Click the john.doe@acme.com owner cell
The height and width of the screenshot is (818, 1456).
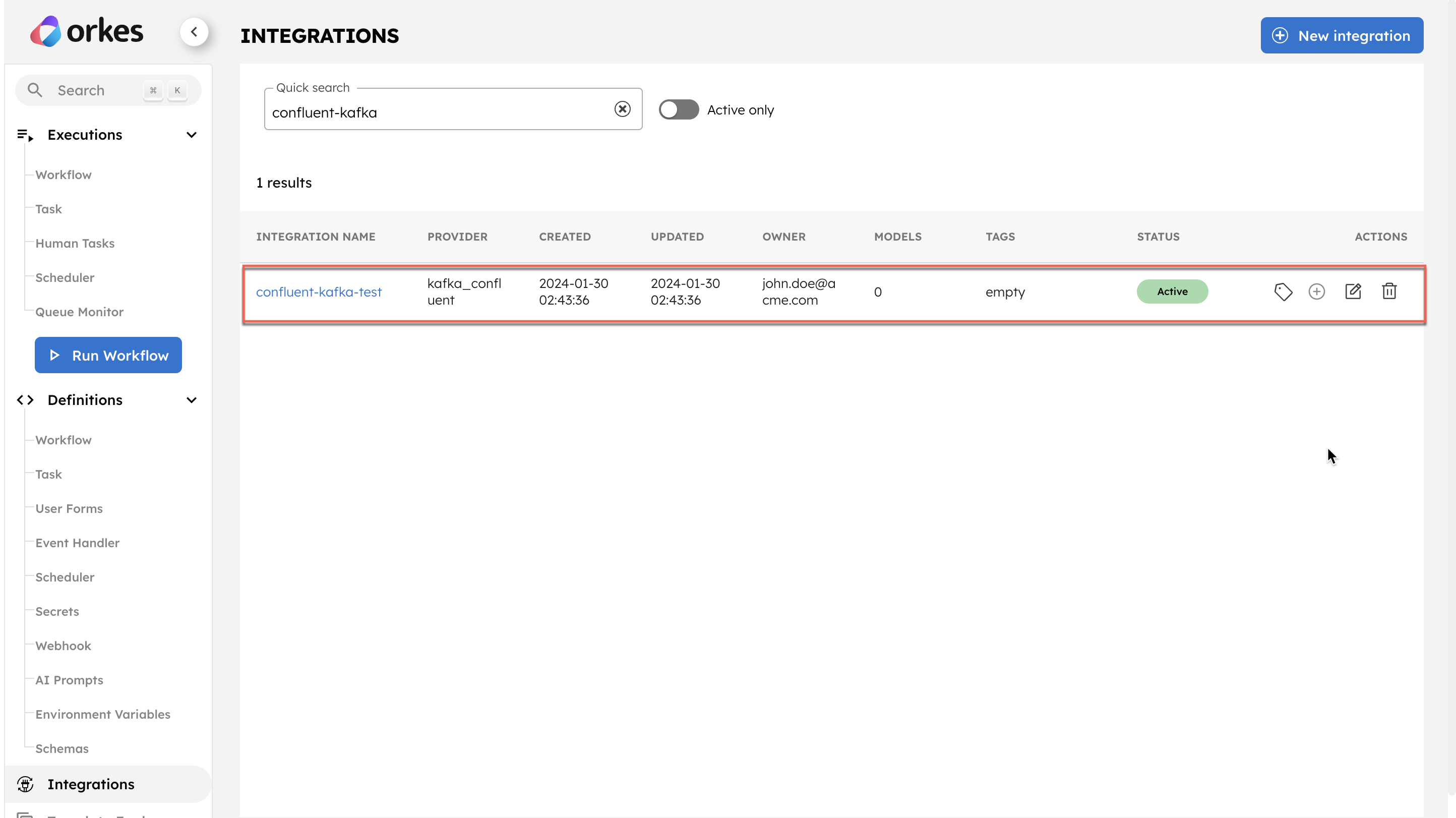799,291
